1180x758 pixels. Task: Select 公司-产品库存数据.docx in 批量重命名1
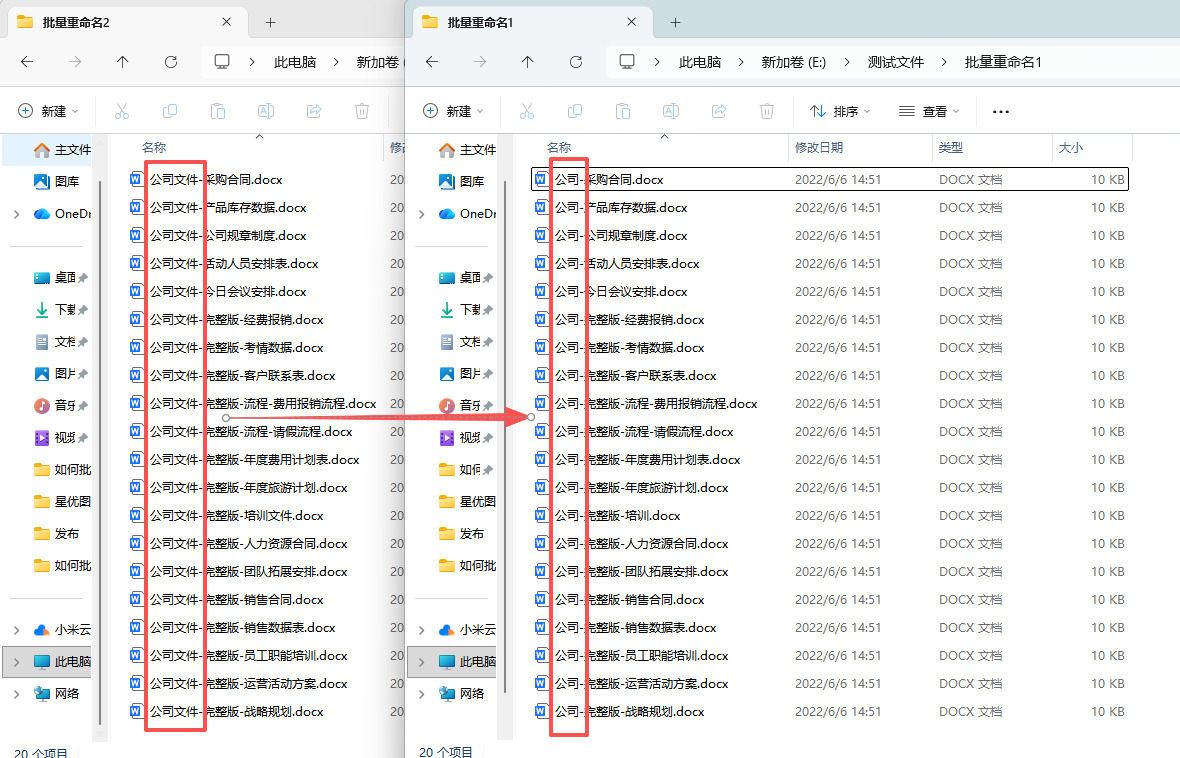click(x=829, y=207)
